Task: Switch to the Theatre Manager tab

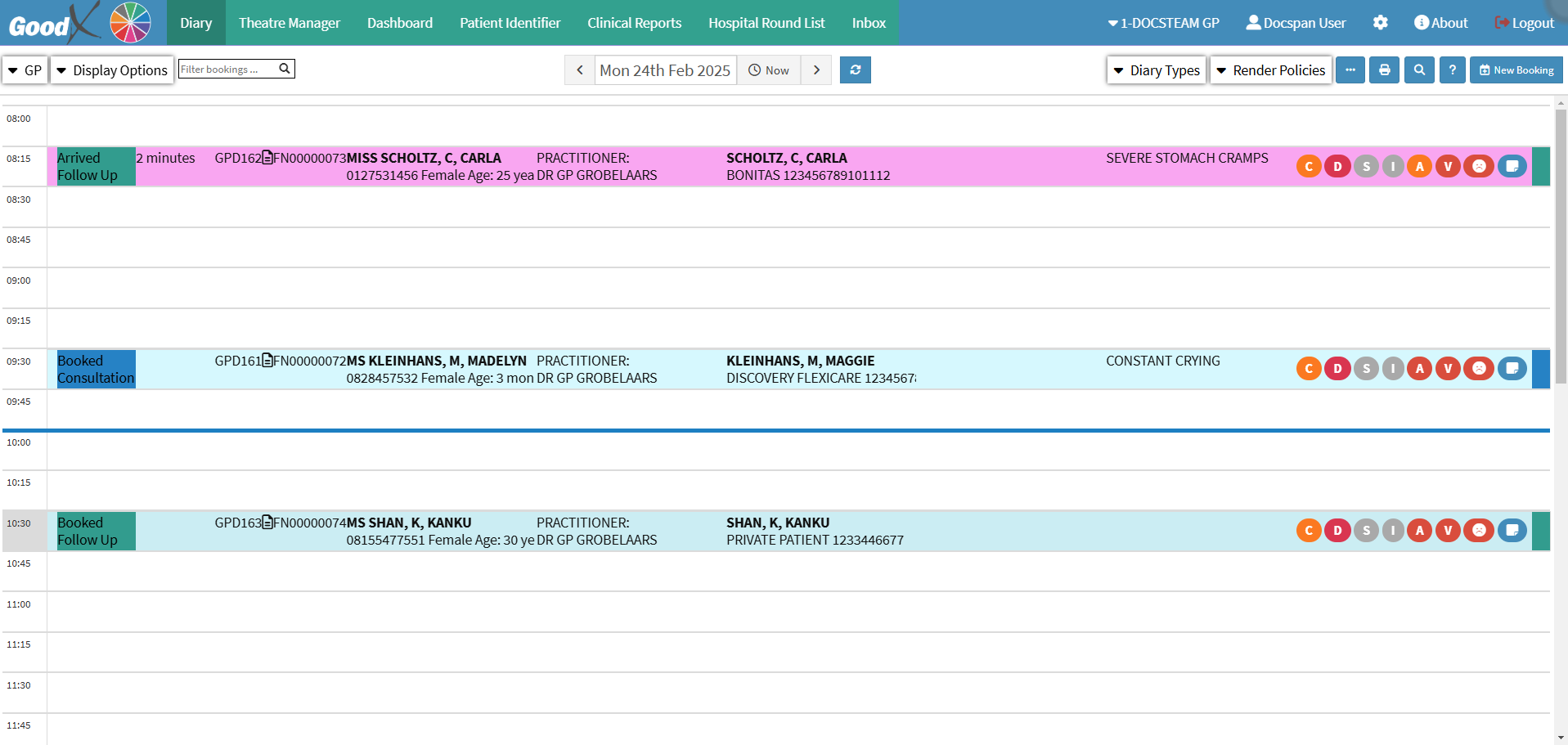Action: point(289,23)
